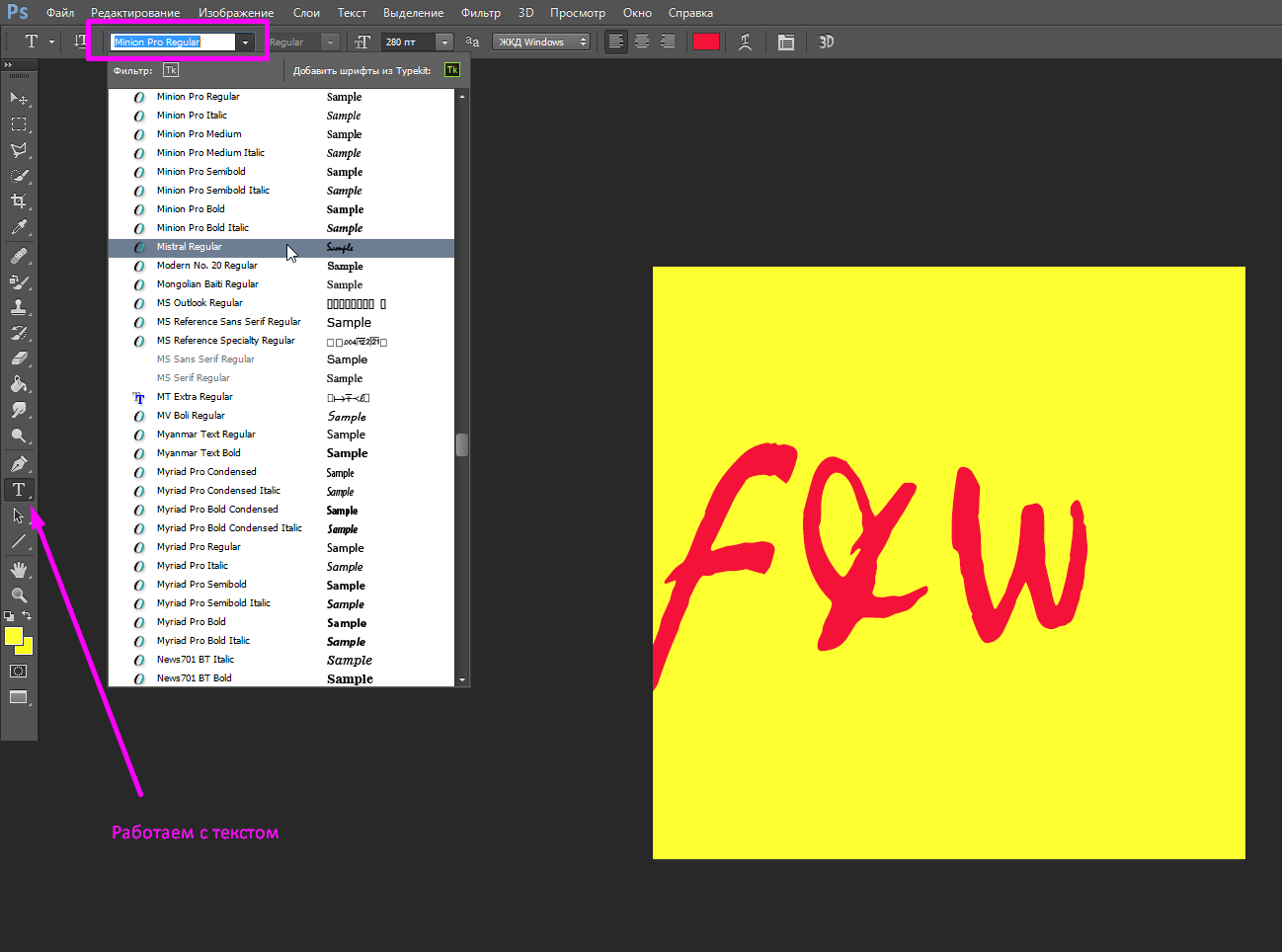Select the Hand tool

pos(19,570)
